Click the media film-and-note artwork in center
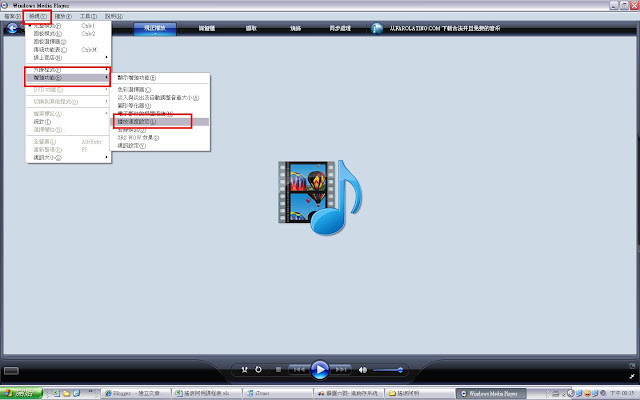640x400 pixels. tap(320, 198)
